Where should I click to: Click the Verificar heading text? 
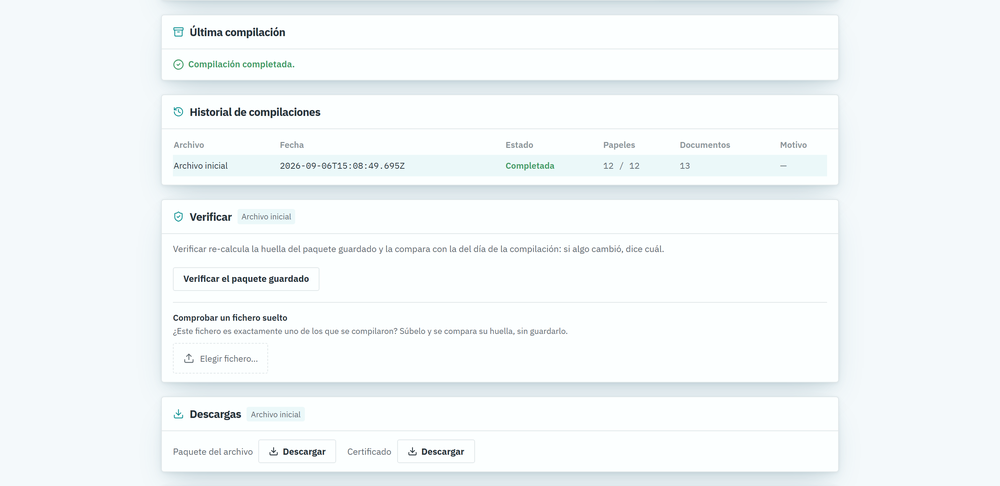click(x=210, y=217)
